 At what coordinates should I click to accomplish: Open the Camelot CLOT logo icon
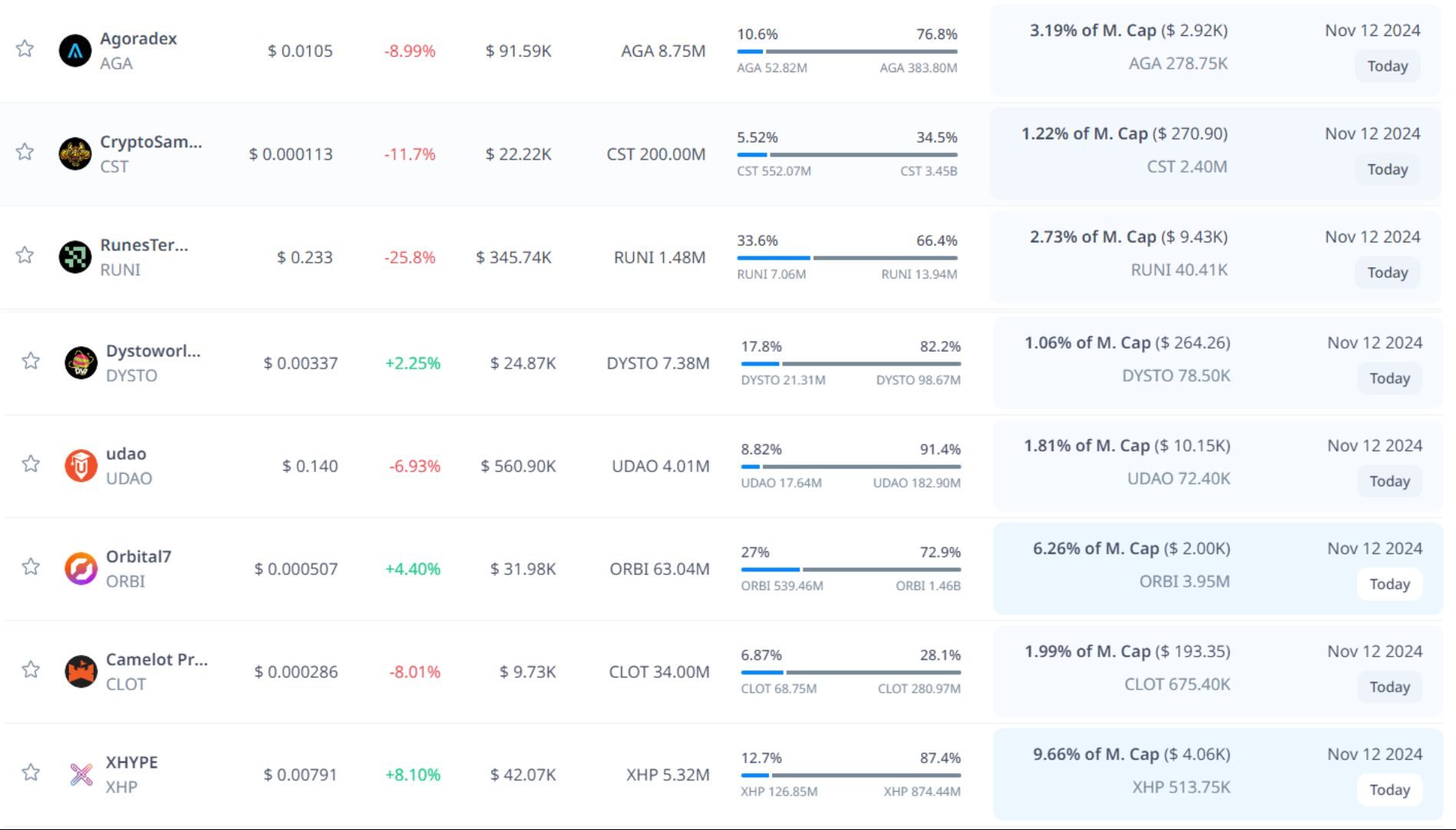81,672
